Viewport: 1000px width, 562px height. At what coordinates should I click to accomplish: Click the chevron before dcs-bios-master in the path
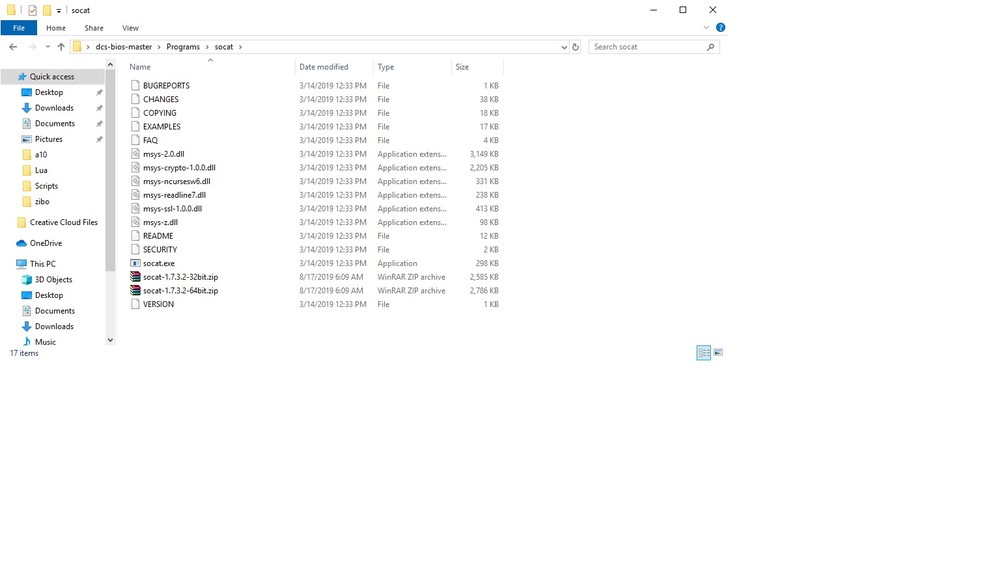[88, 47]
